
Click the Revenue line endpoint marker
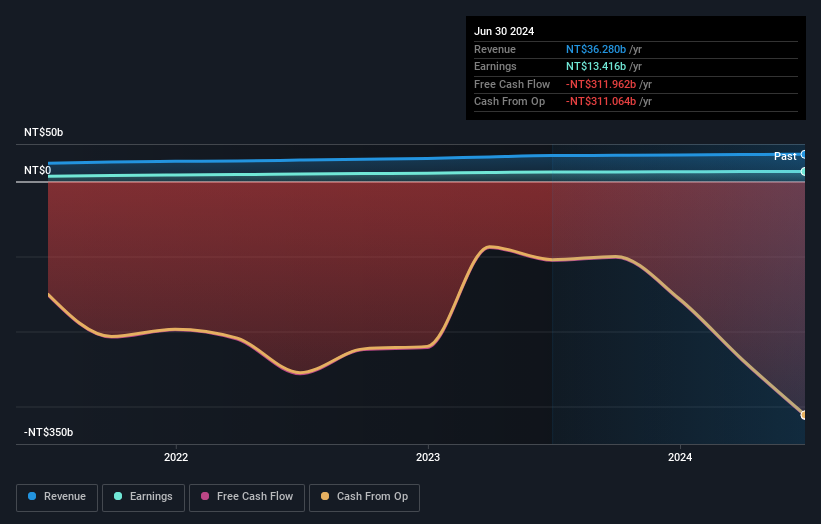tap(804, 154)
